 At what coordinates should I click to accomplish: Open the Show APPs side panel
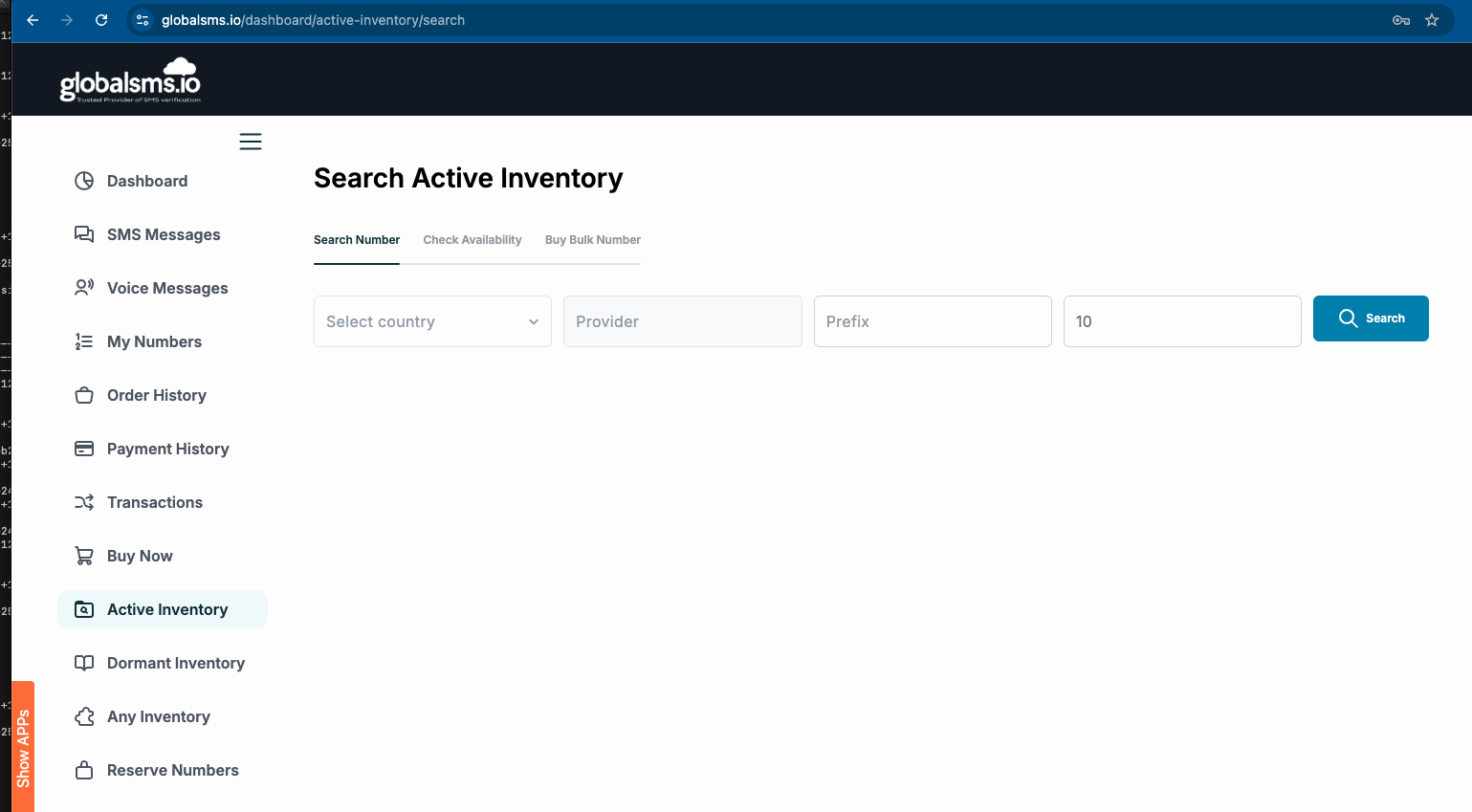pos(23,747)
